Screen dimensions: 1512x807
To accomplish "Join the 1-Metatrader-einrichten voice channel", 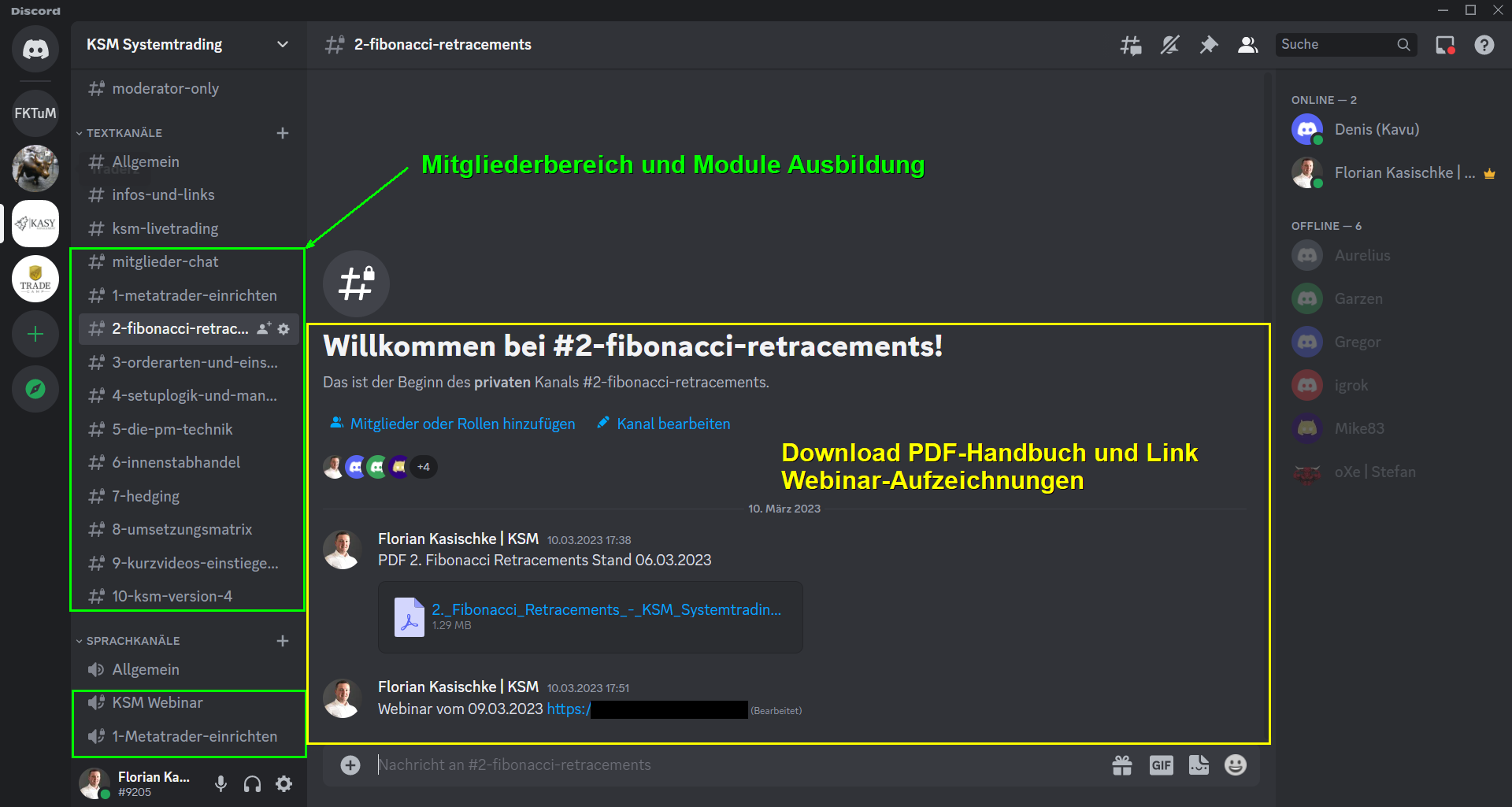I will [x=188, y=736].
